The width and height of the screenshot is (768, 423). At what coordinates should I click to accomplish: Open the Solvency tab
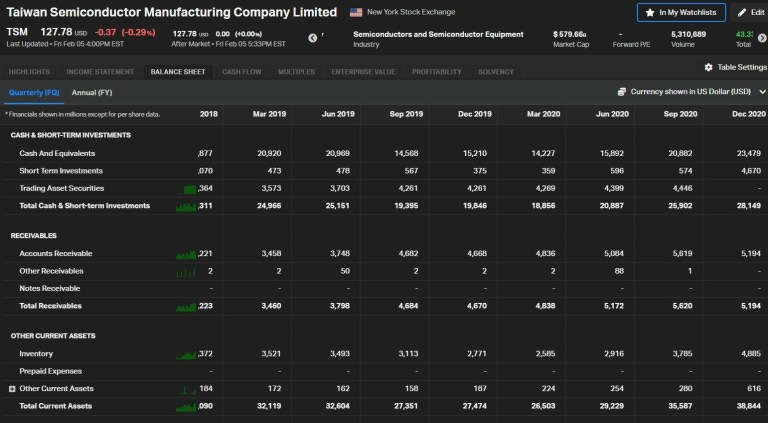click(x=496, y=71)
